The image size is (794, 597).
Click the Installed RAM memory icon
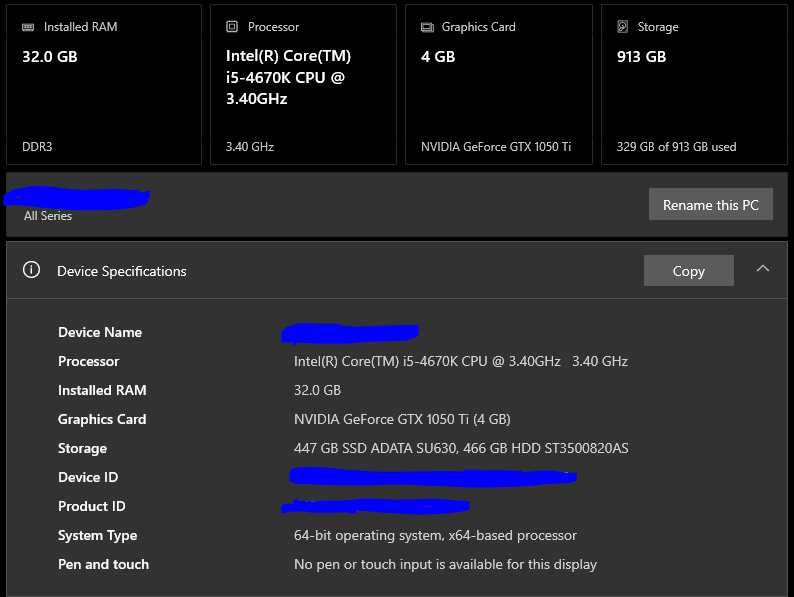(x=28, y=27)
